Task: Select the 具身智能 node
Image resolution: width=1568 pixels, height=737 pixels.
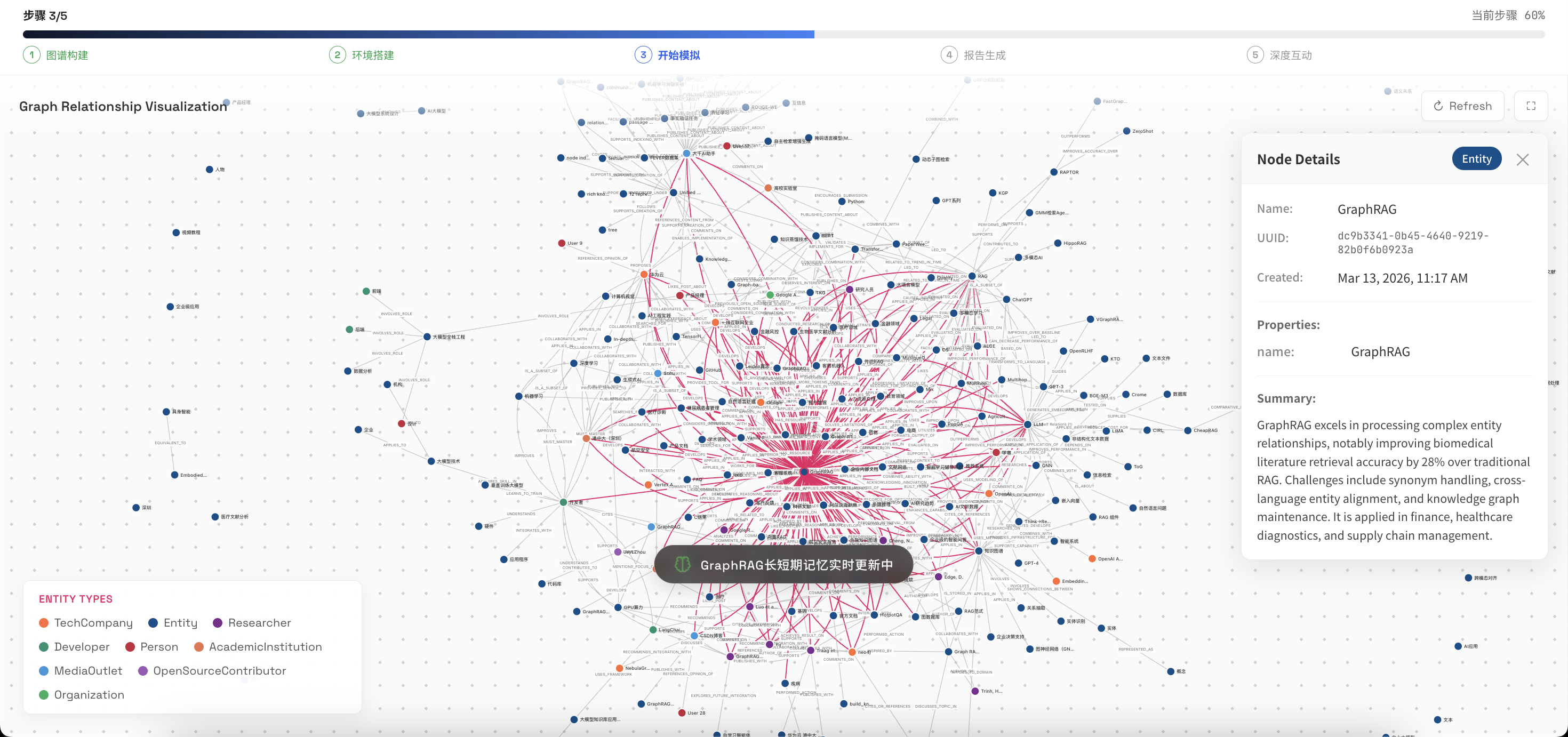Action: (166, 412)
